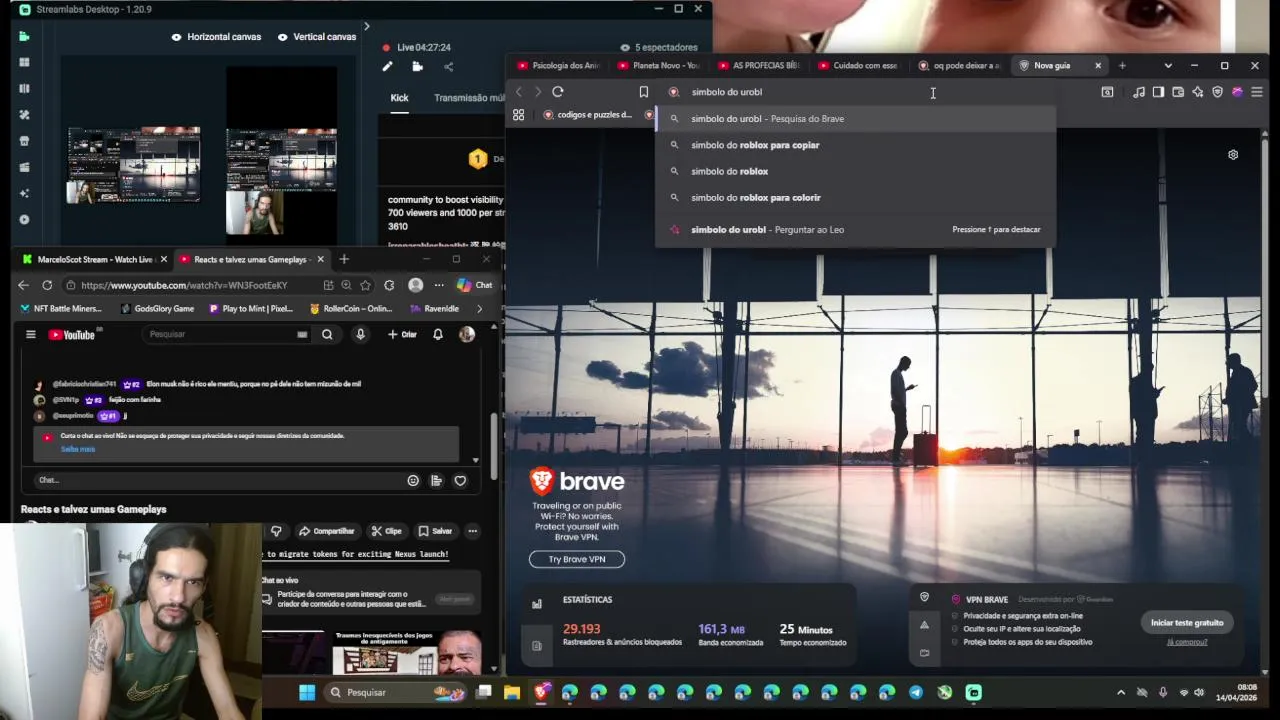Click YouTube Clipe button
This screenshot has width=1280, height=720.
pyautogui.click(x=386, y=531)
